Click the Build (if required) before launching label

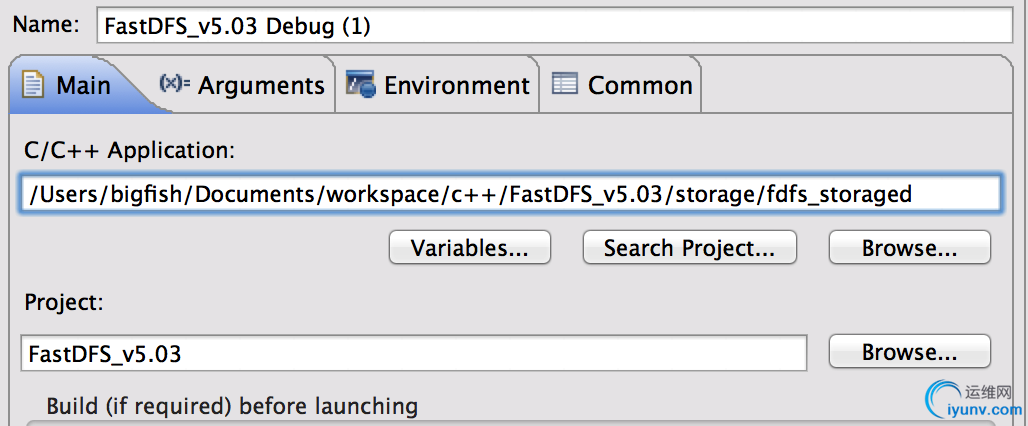[x=232, y=406]
